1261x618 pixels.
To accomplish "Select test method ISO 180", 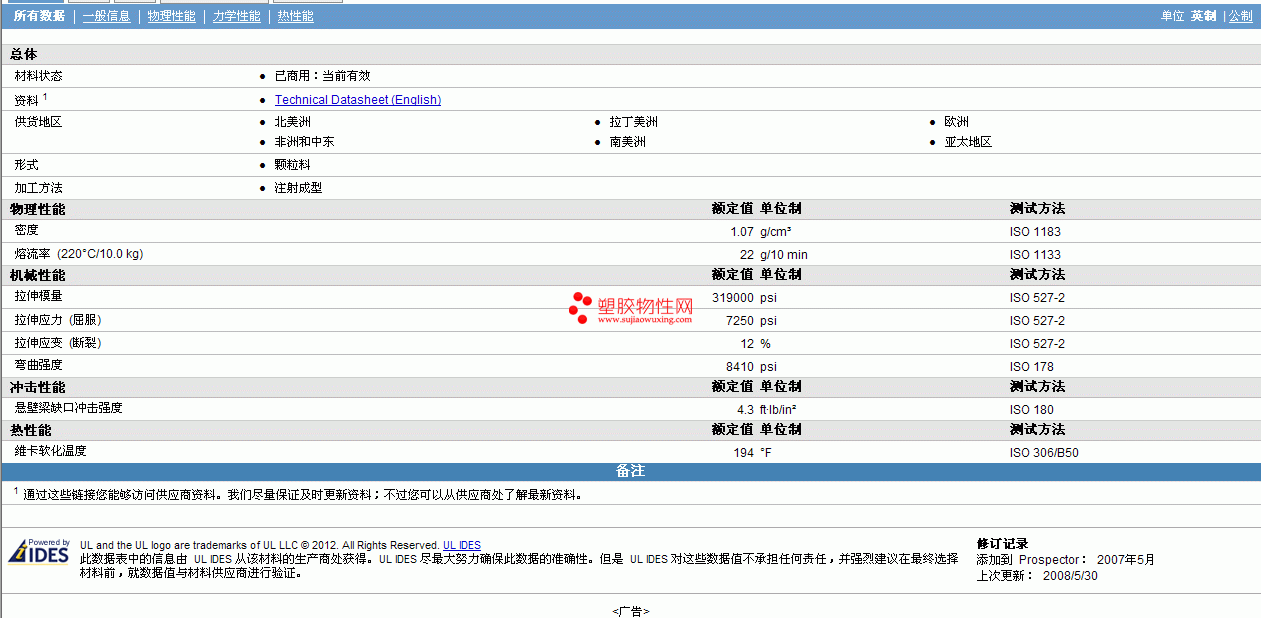I will (1032, 410).
